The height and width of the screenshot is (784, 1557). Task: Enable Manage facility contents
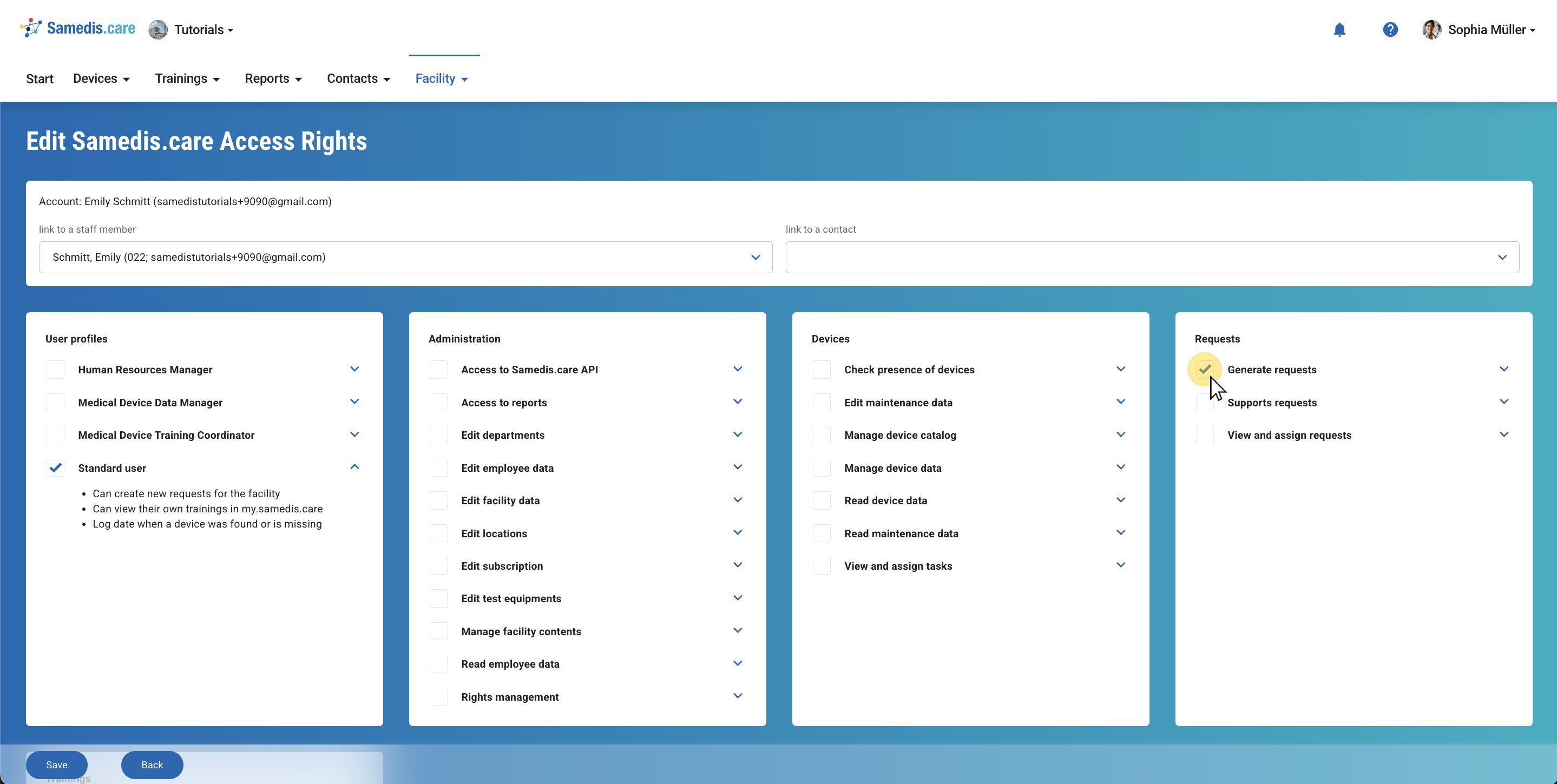click(439, 631)
